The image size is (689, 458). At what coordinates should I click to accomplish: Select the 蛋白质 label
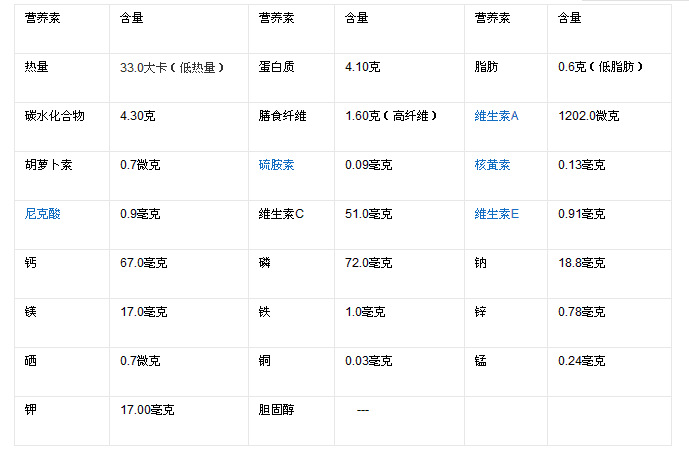pos(276,67)
